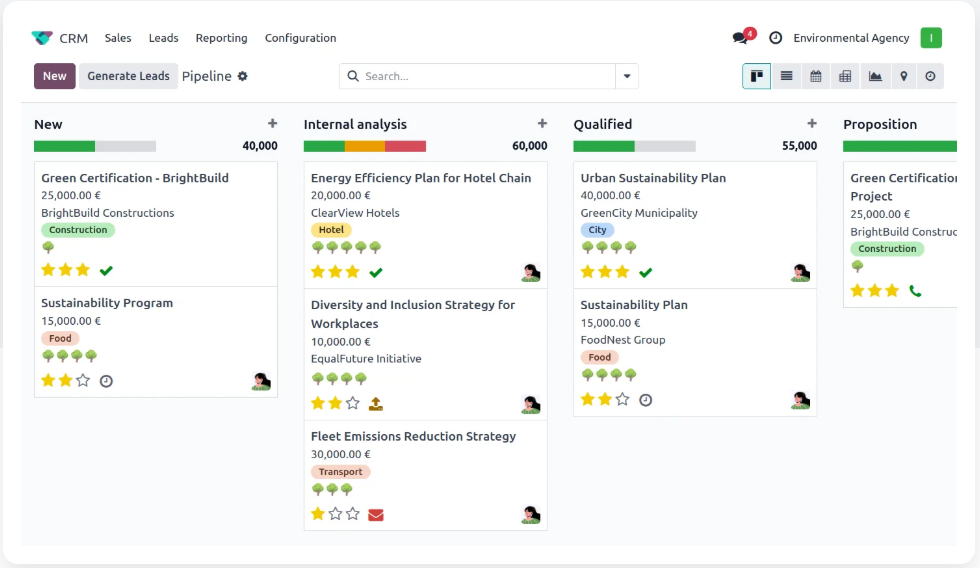Screen dimensions: 980x568
Task: Switch to List view
Action: [786, 76]
